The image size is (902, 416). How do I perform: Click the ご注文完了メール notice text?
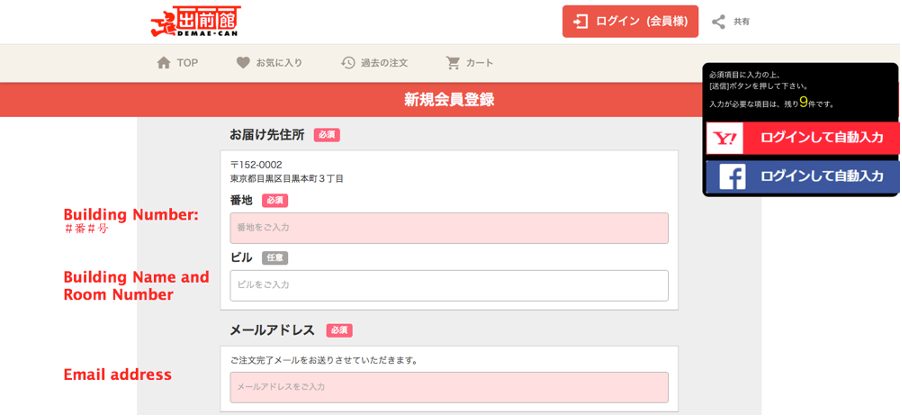(324, 361)
